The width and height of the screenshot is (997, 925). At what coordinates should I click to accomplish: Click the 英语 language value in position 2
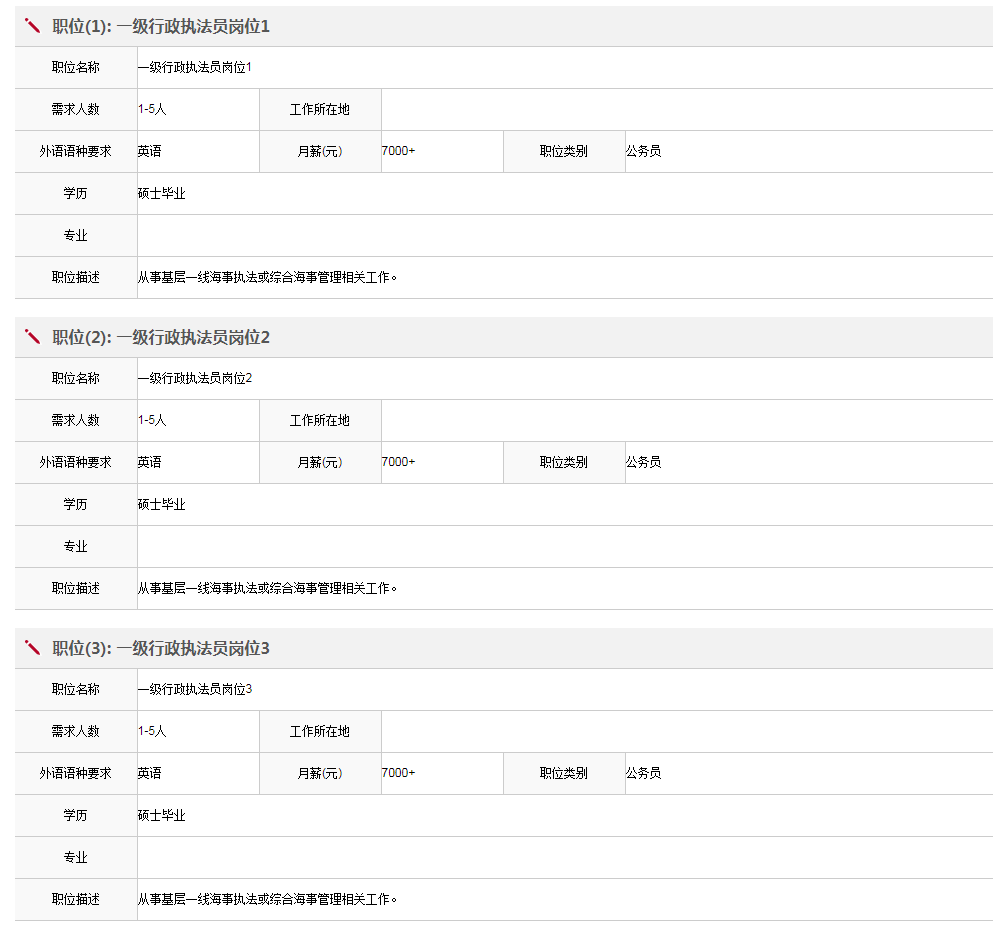tap(149, 462)
